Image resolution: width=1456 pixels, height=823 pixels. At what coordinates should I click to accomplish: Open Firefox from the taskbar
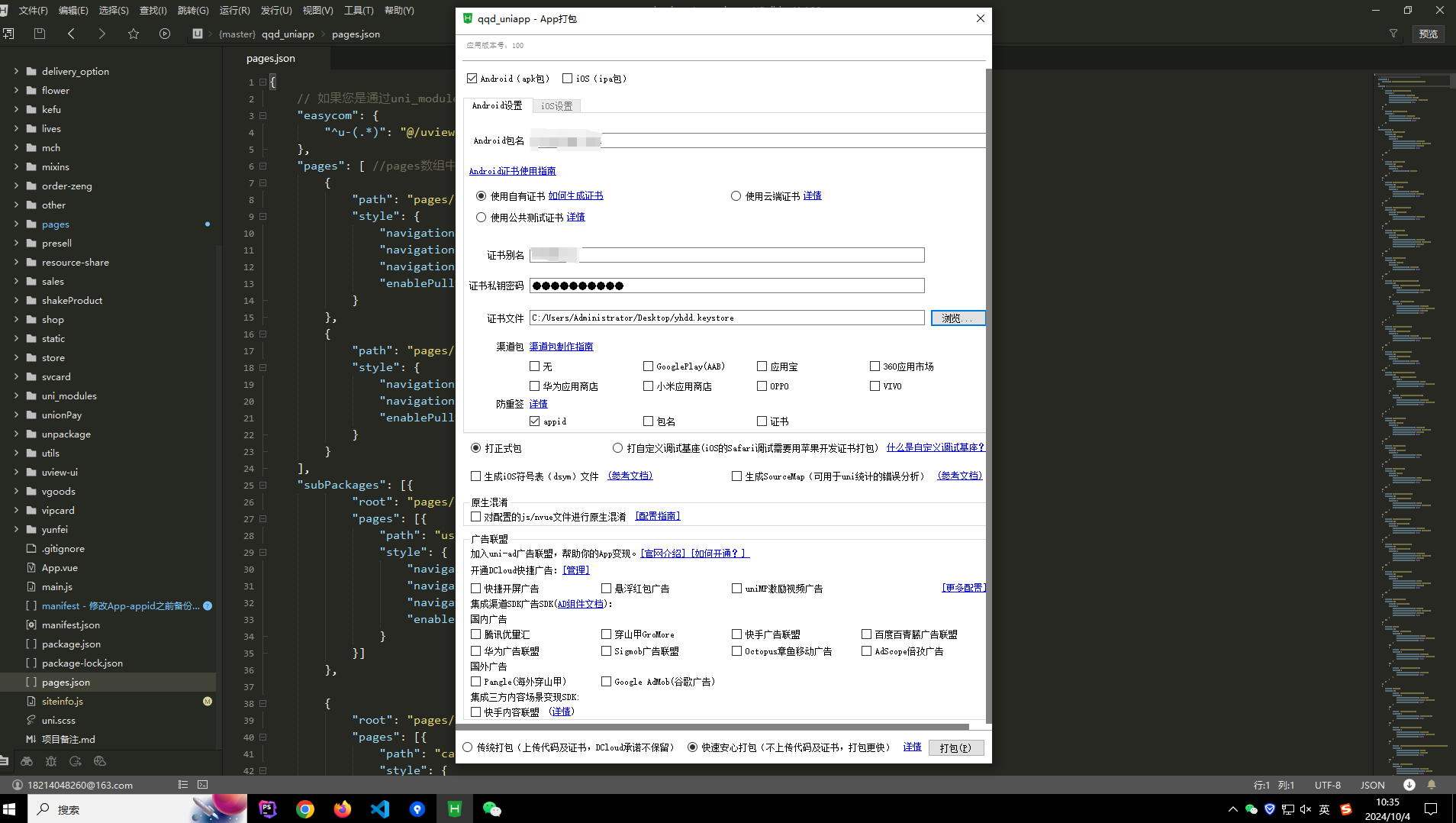pyautogui.click(x=343, y=809)
